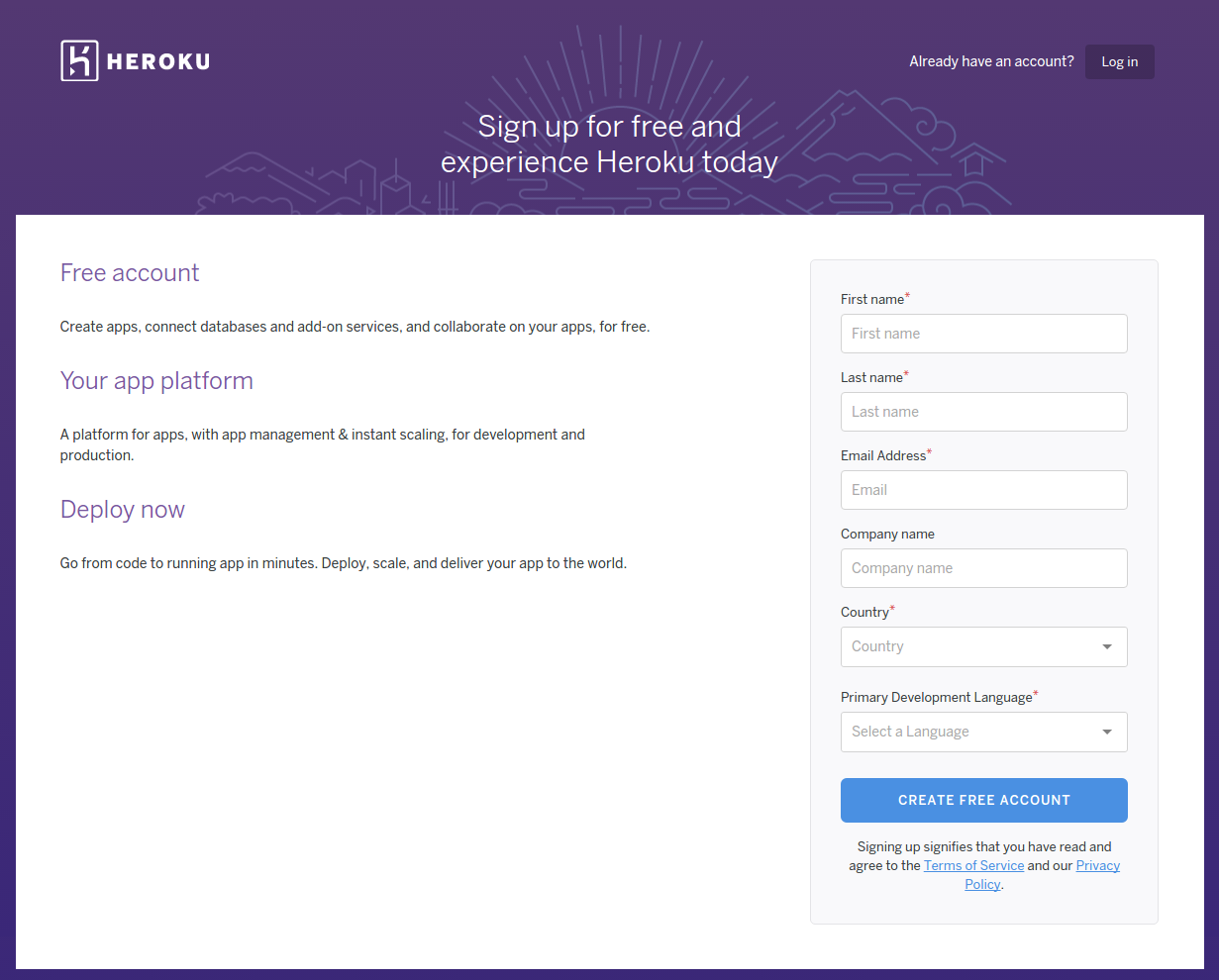Click the Heroku logo icon
The height and width of the screenshot is (980, 1219).
(77, 60)
